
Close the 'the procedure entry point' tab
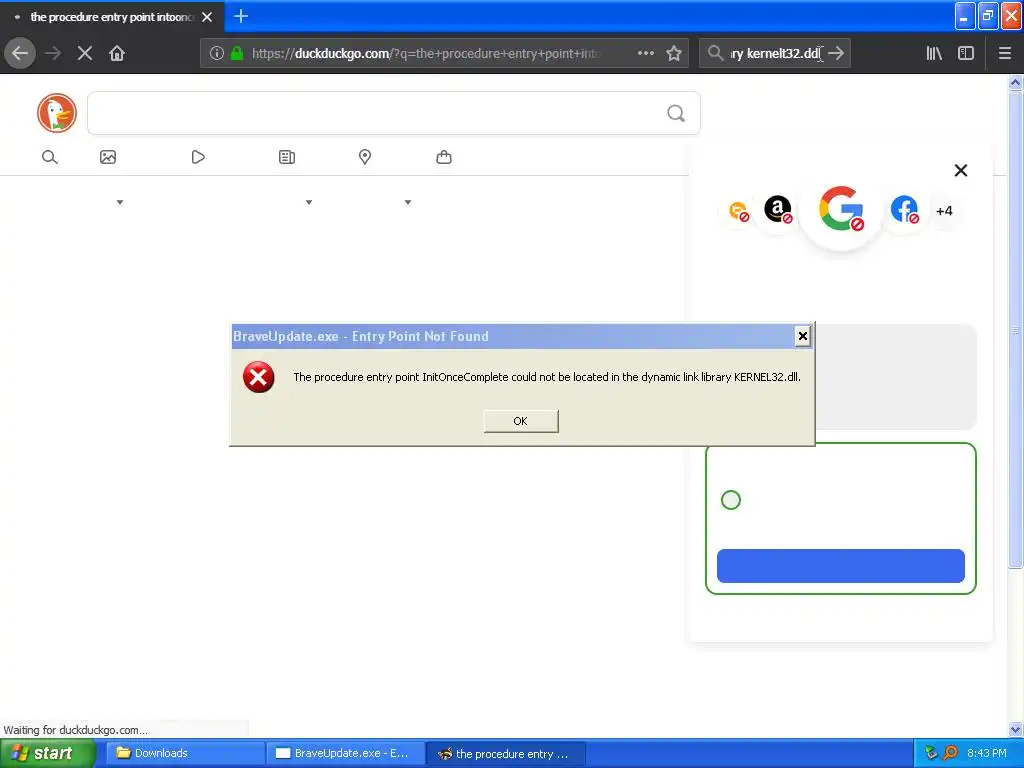207,16
